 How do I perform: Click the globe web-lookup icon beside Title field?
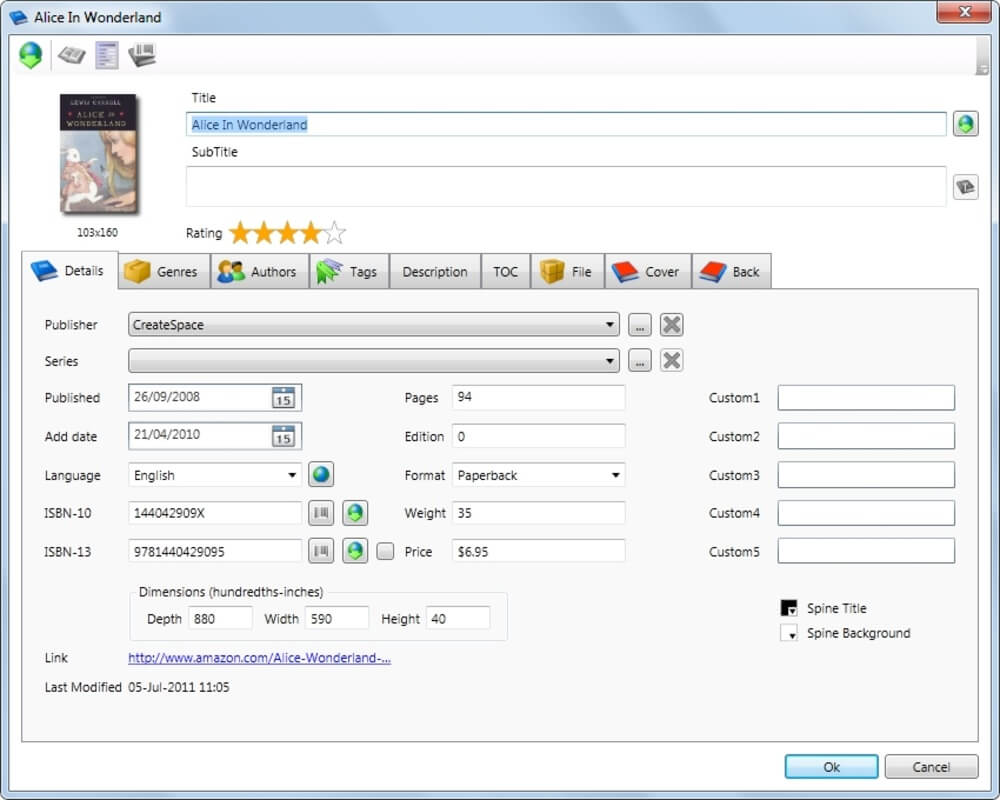click(x=965, y=124)
